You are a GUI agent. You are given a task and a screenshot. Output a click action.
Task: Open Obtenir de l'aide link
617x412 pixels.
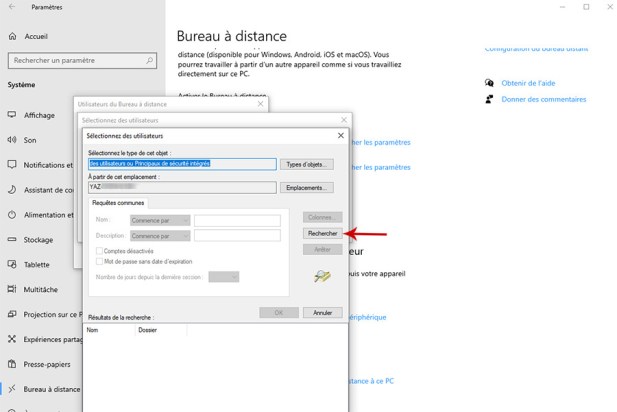click(528, 83)
